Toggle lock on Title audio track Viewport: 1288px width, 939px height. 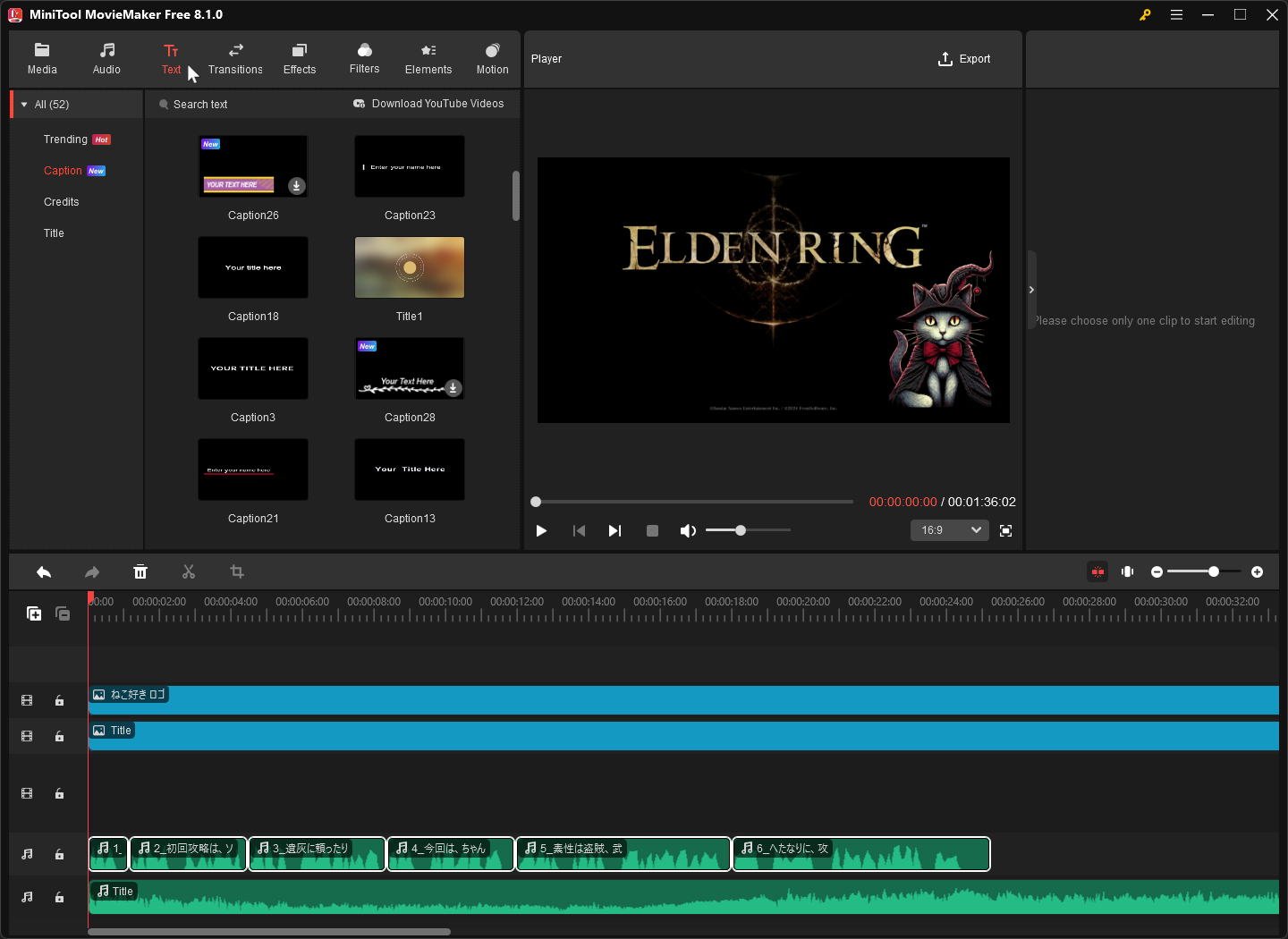59,897
